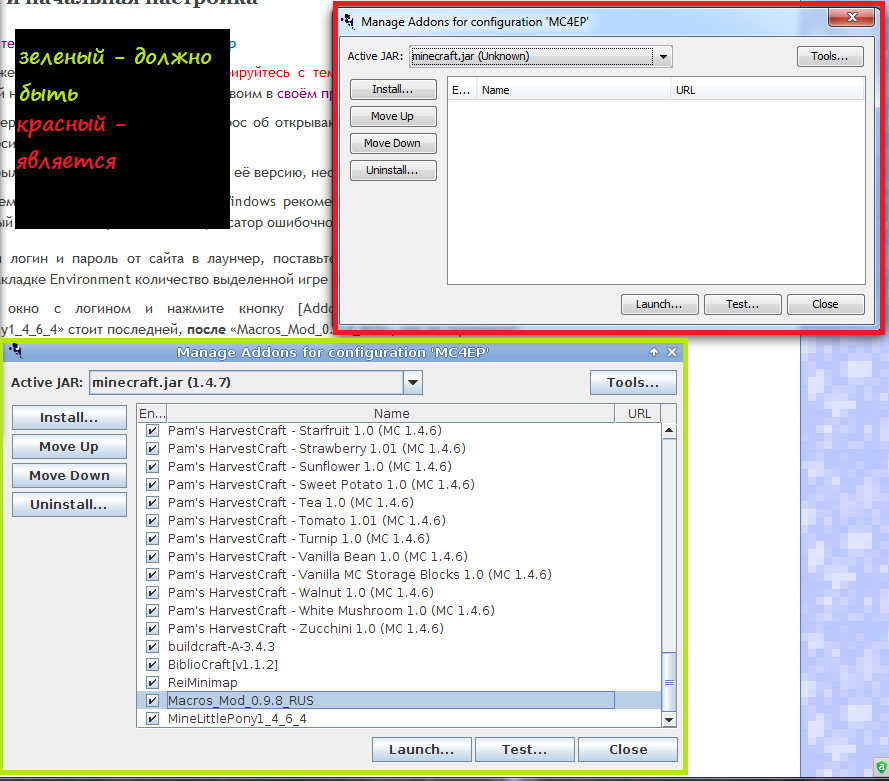Click URL column header in lower addon list
The height and width of the screenshot is (781, 889).
pos(639,414)
